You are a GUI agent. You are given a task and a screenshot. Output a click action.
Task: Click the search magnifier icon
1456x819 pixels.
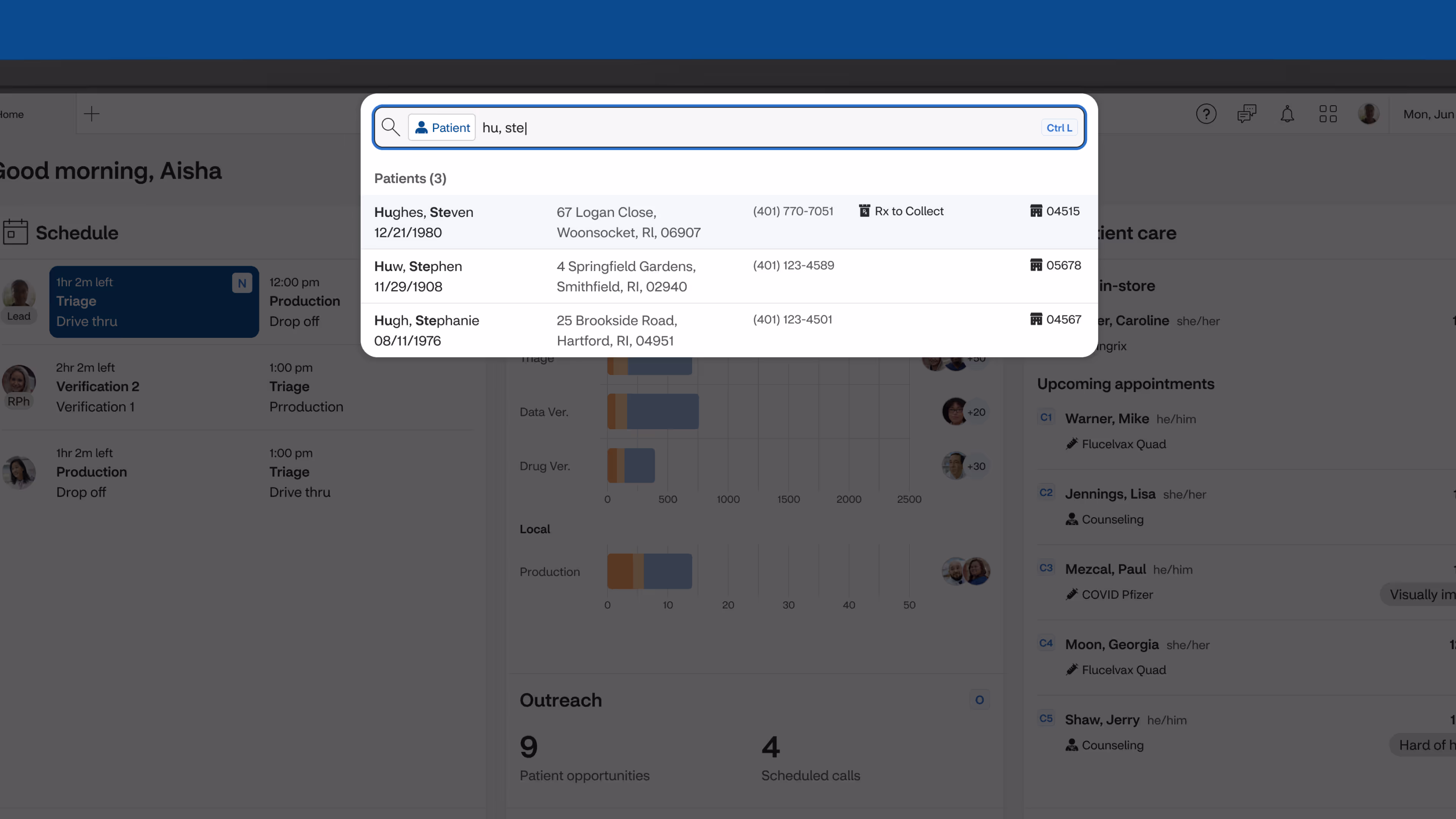tap(390, 127)
